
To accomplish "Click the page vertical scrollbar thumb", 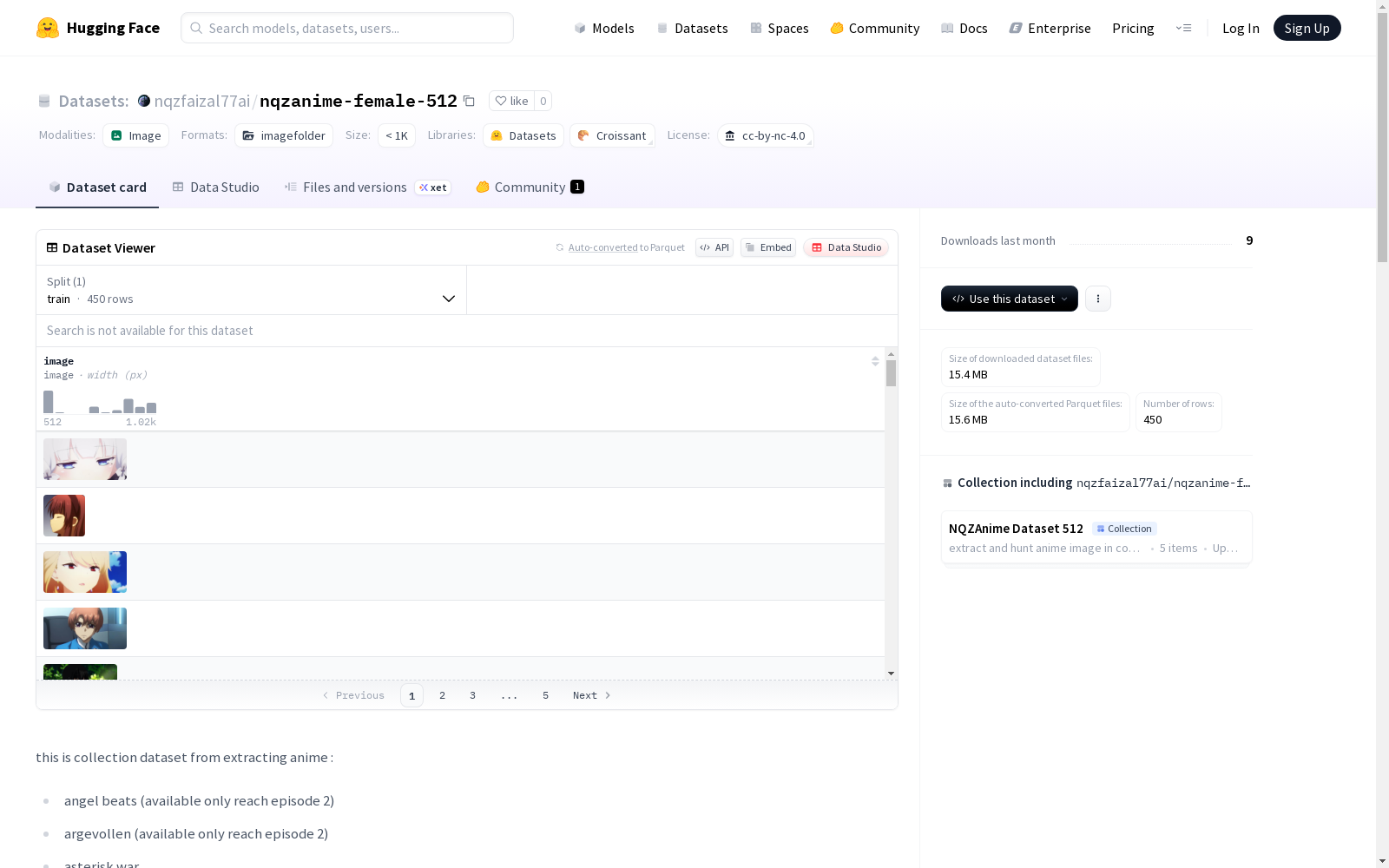I will coord(1382,136).
